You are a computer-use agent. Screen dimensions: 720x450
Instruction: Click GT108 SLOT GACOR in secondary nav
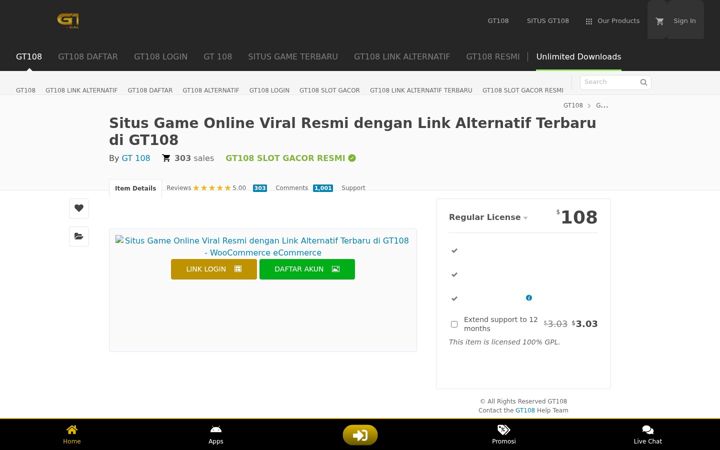point(330,90)
